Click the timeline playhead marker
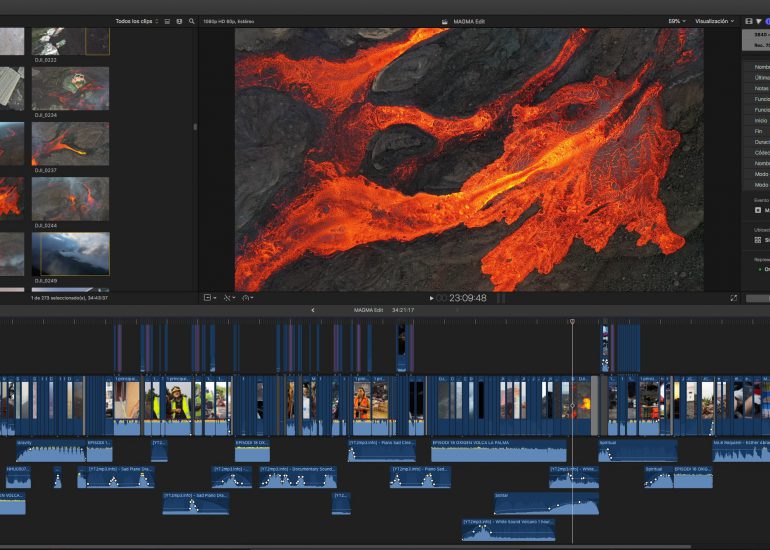770x550 pixels. tap(572, 322)
